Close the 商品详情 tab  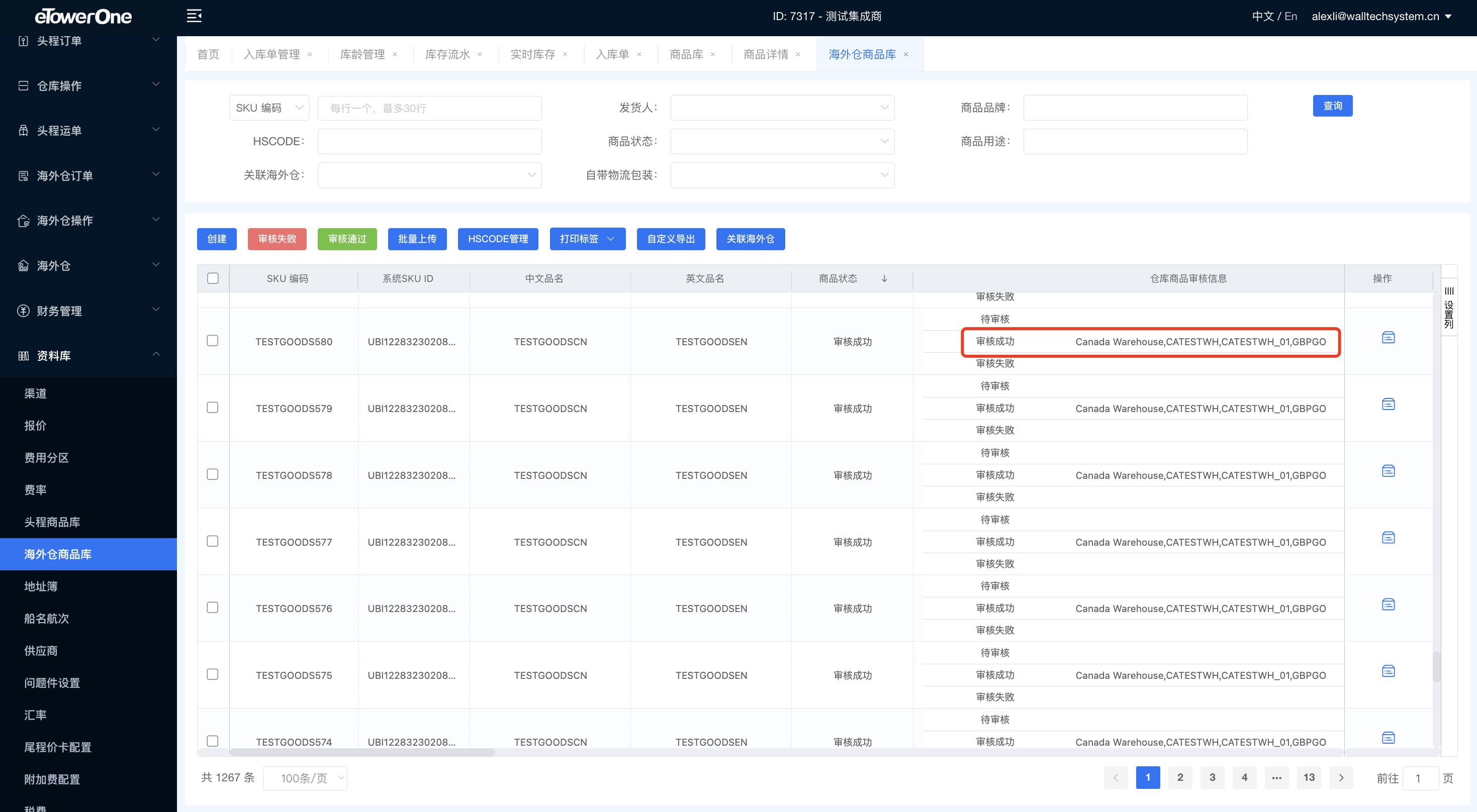[x=797, y=54]
